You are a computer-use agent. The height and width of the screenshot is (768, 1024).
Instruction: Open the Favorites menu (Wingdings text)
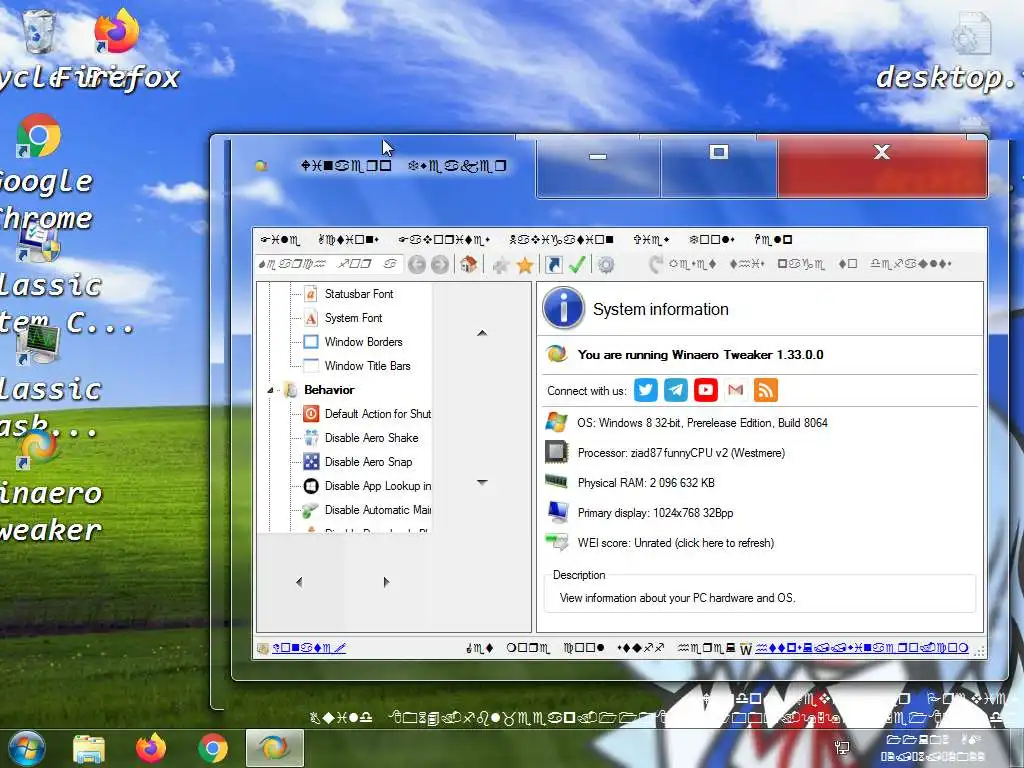[x=444, y=240]
